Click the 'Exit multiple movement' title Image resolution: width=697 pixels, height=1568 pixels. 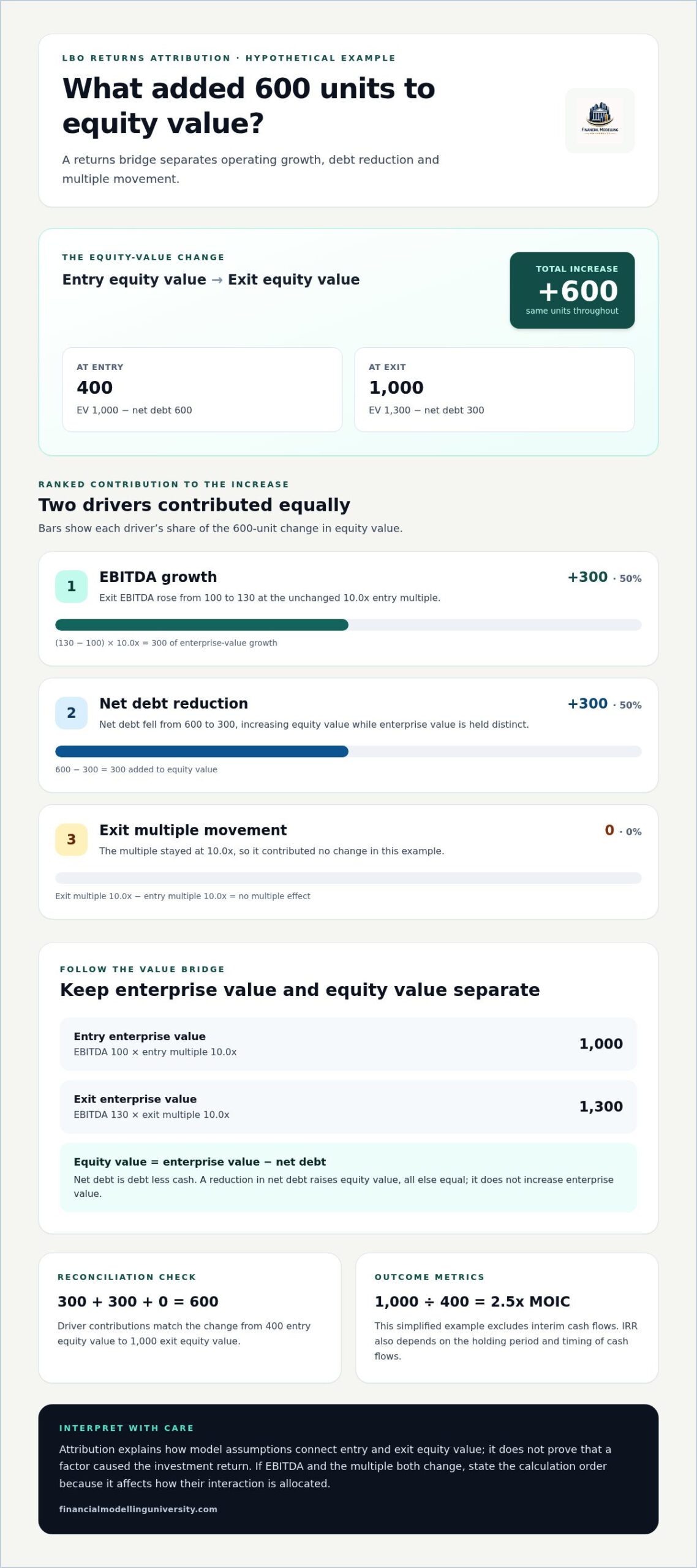[193, 830]
